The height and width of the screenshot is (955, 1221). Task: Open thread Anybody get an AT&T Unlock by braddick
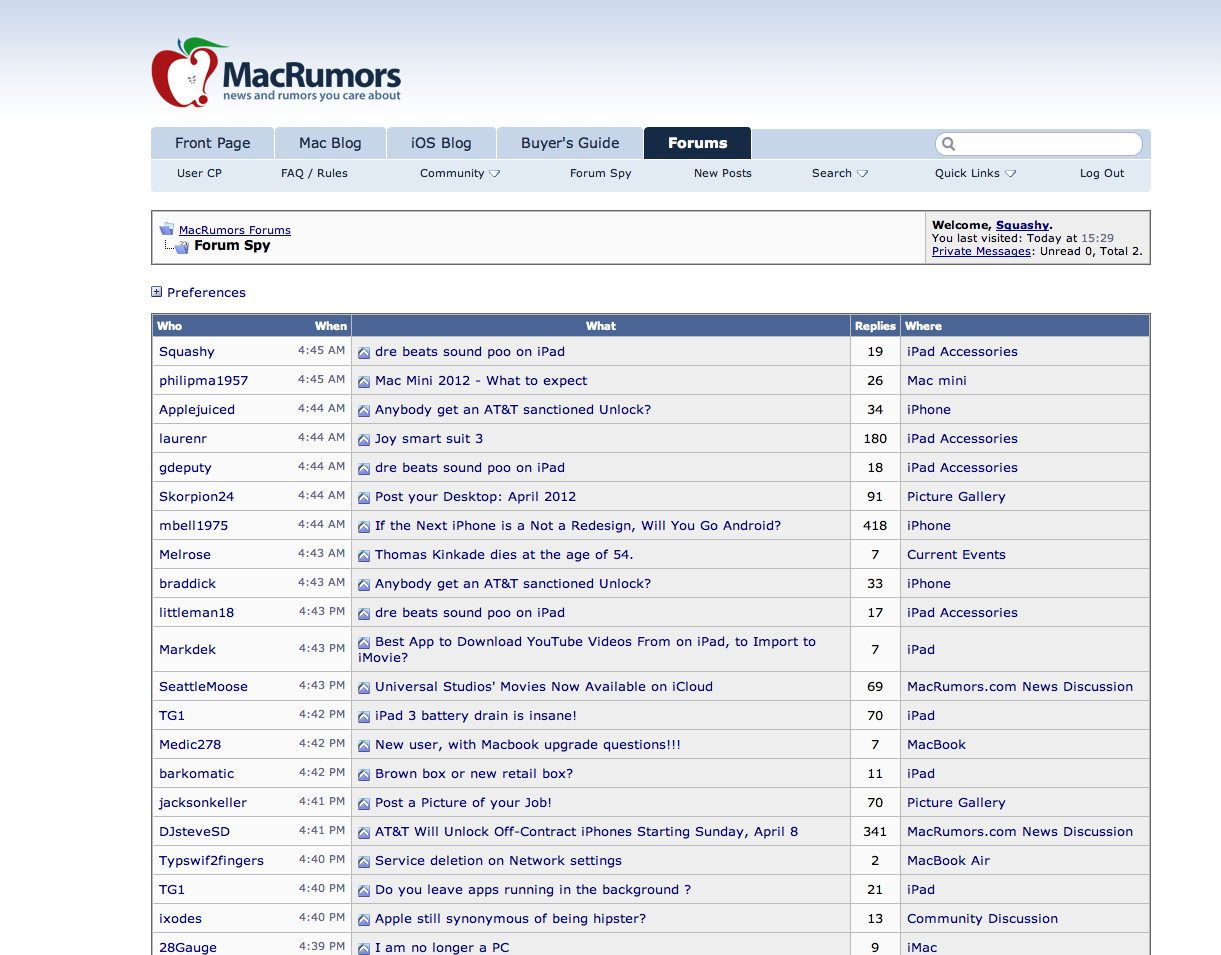click(513, 584)
